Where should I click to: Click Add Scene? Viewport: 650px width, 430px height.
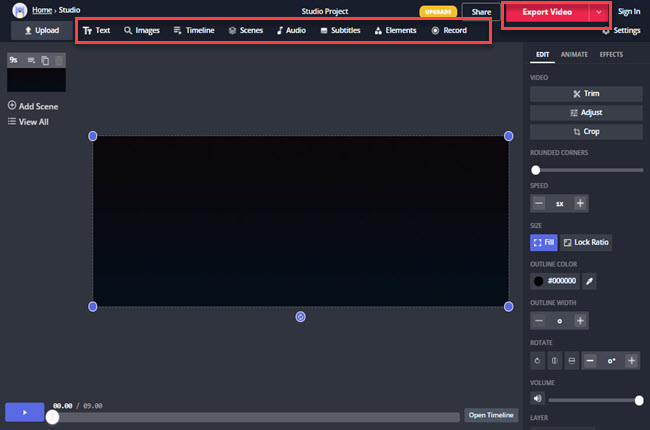pos(33,106)
